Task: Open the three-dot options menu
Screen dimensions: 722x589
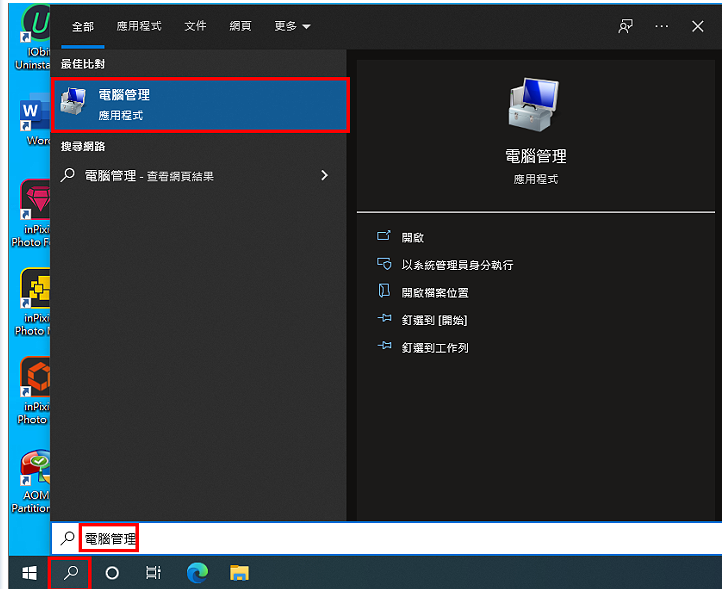Action: coord(662,26)
